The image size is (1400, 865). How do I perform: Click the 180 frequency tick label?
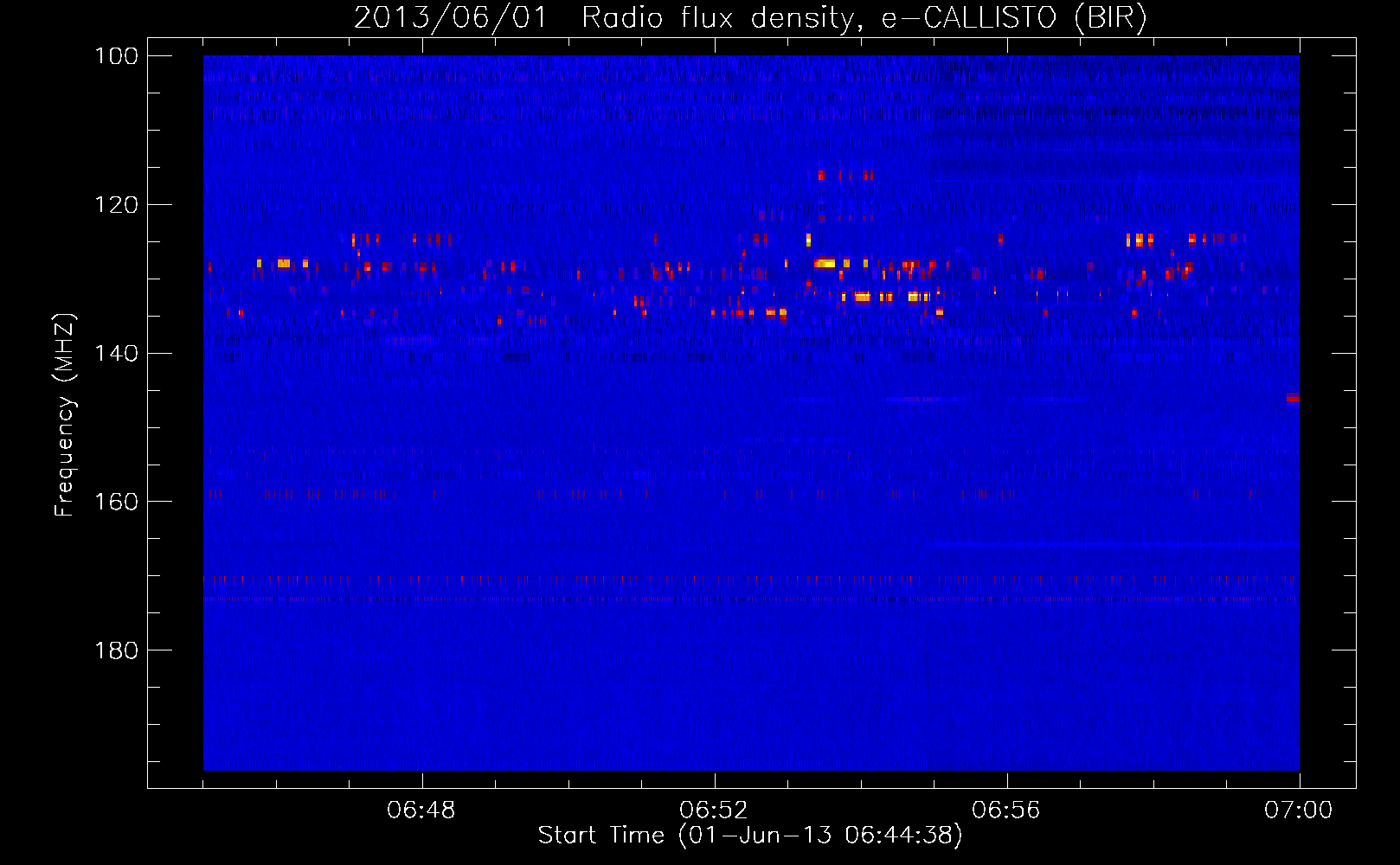pyautogui.click(x=116, y=650)
